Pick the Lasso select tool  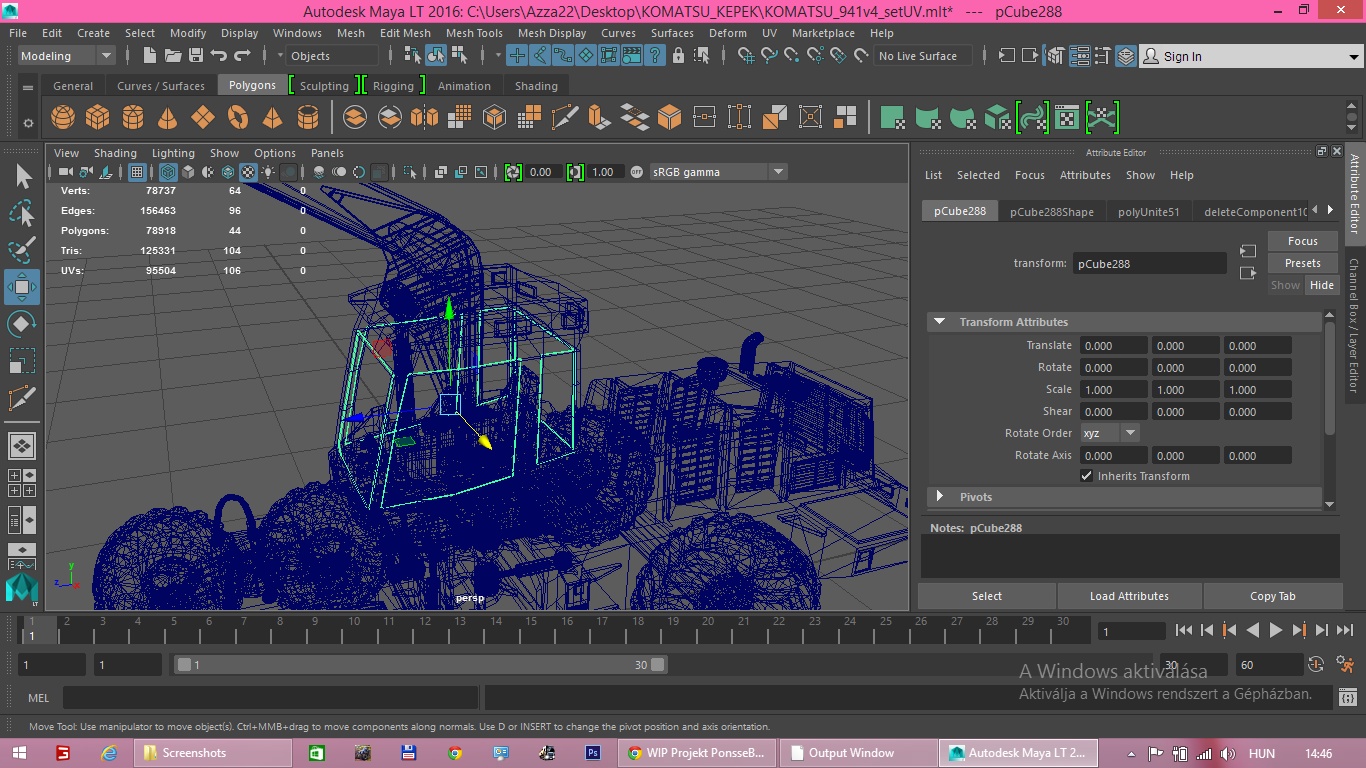click(x=22, y=214)
